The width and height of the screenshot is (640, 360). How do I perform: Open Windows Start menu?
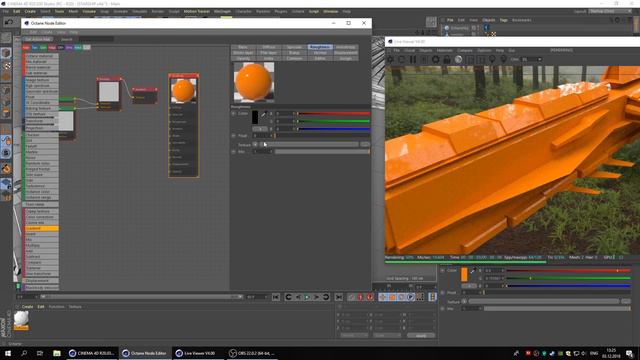(8, 353)
